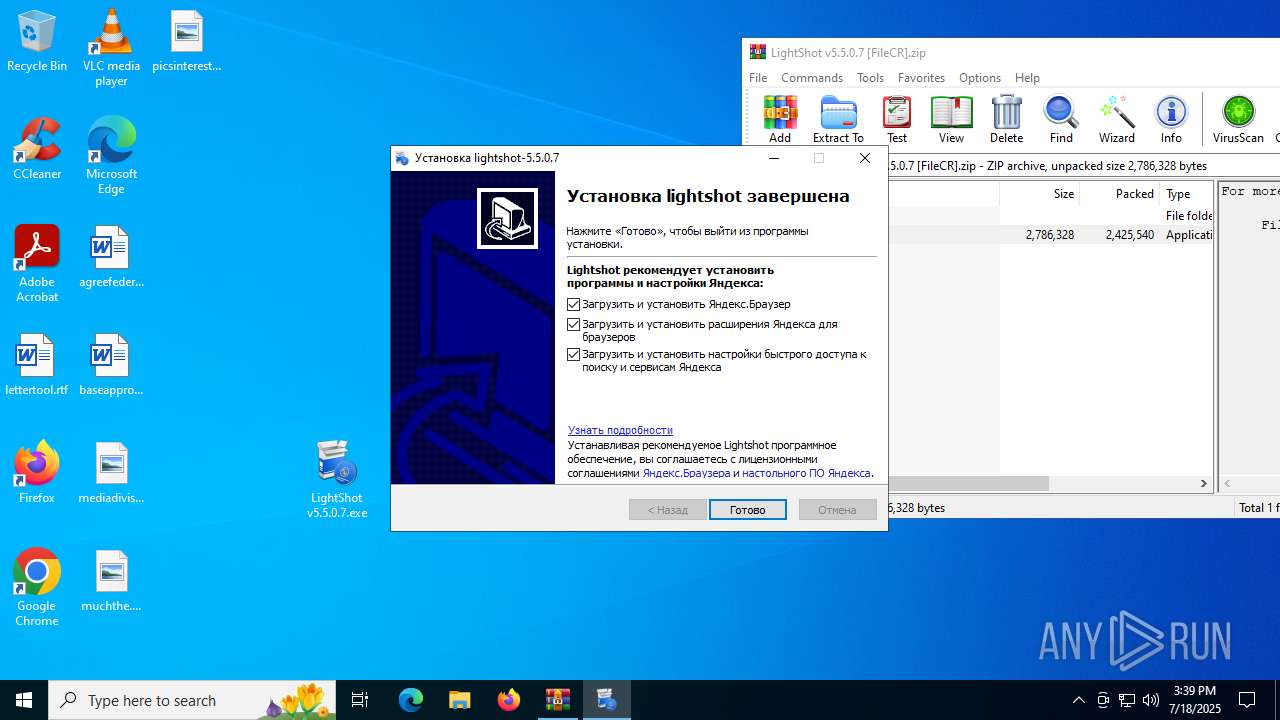1280x720 pixels.
Task: Click the Test icon in WinRAR toolbar
Action: [897, 119]
